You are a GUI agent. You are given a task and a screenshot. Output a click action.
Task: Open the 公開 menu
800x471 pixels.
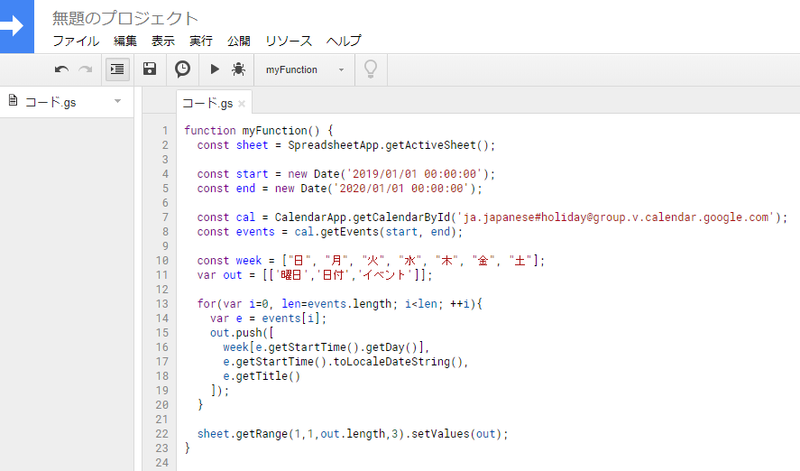[239, 41]
